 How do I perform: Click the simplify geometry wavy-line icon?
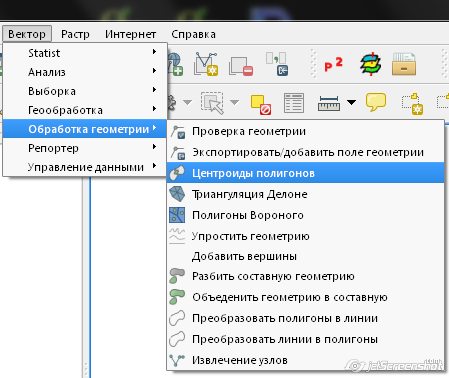pos(177,236)
